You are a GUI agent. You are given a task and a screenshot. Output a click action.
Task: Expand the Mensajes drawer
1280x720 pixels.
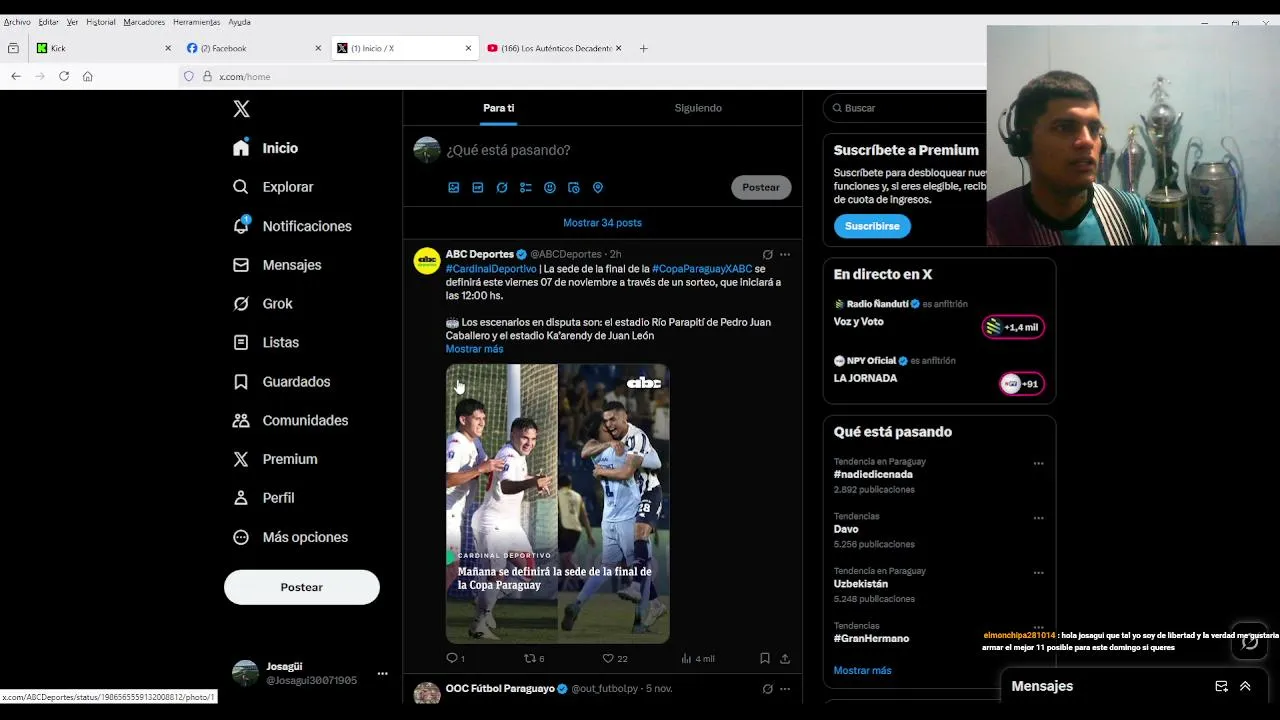click(x=1245, y=686)
